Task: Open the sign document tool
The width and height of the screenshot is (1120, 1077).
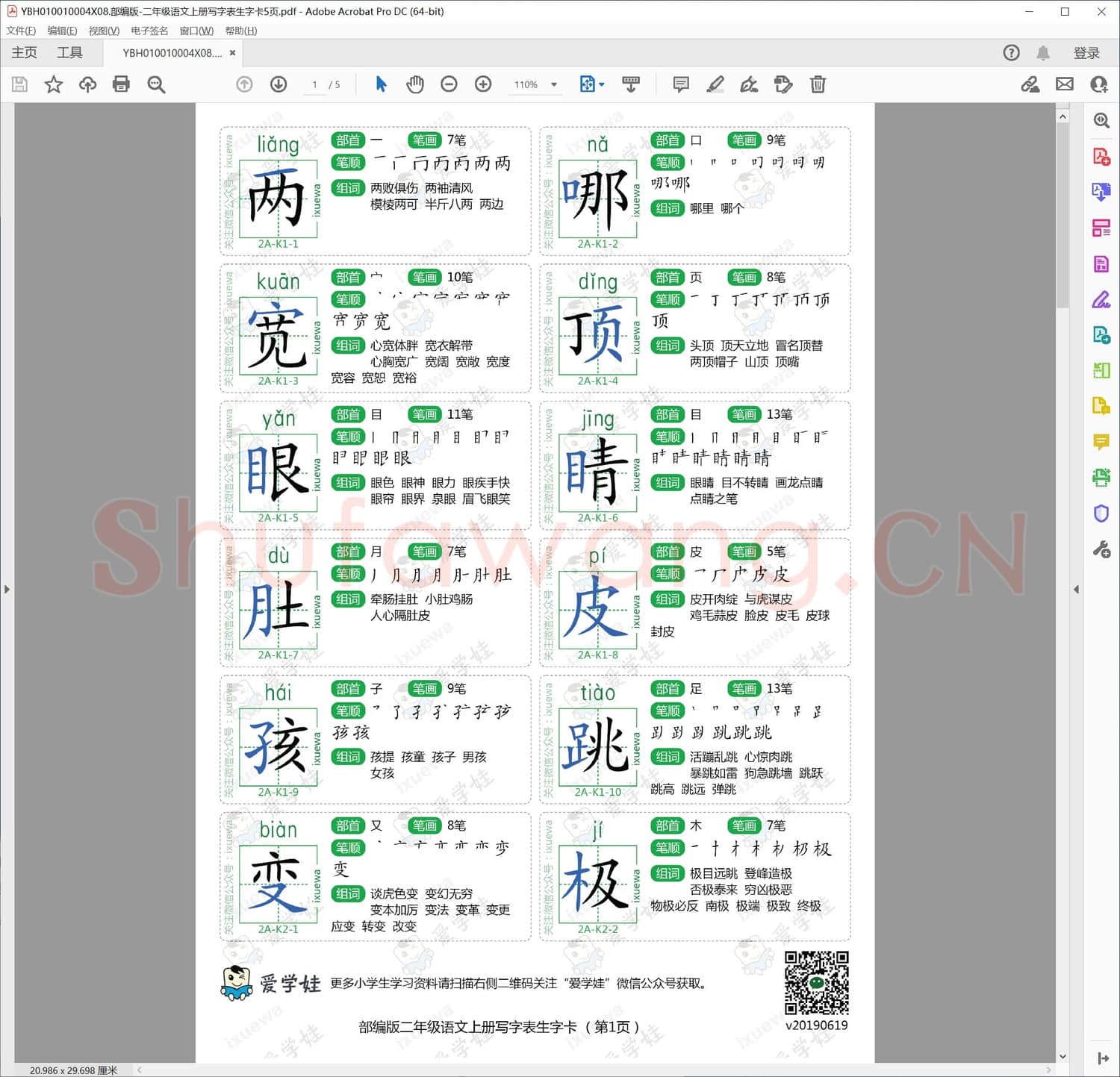Action: point(749,84)
